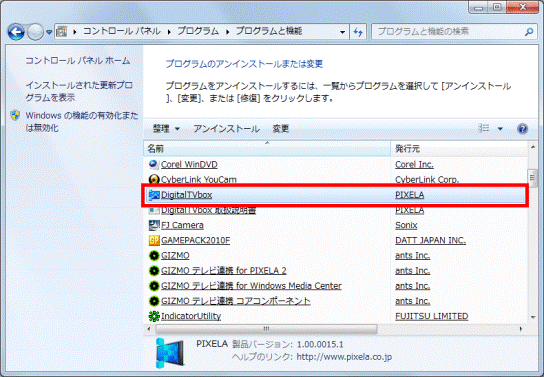Click the horizontal scrollbar thumb
This screenshot has height=377, width=544.
point(266,329)
